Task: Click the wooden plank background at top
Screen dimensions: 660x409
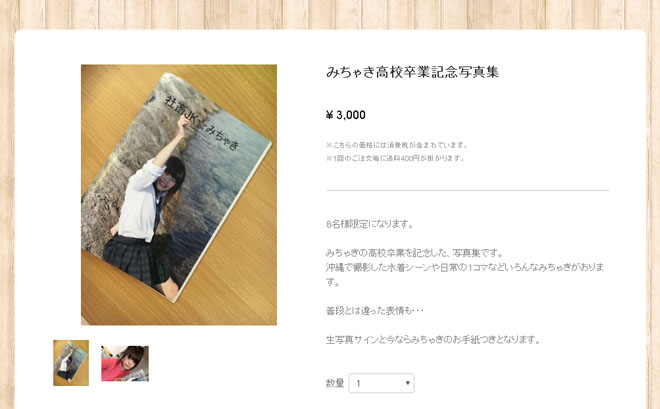Action: [x=330, y=13]
